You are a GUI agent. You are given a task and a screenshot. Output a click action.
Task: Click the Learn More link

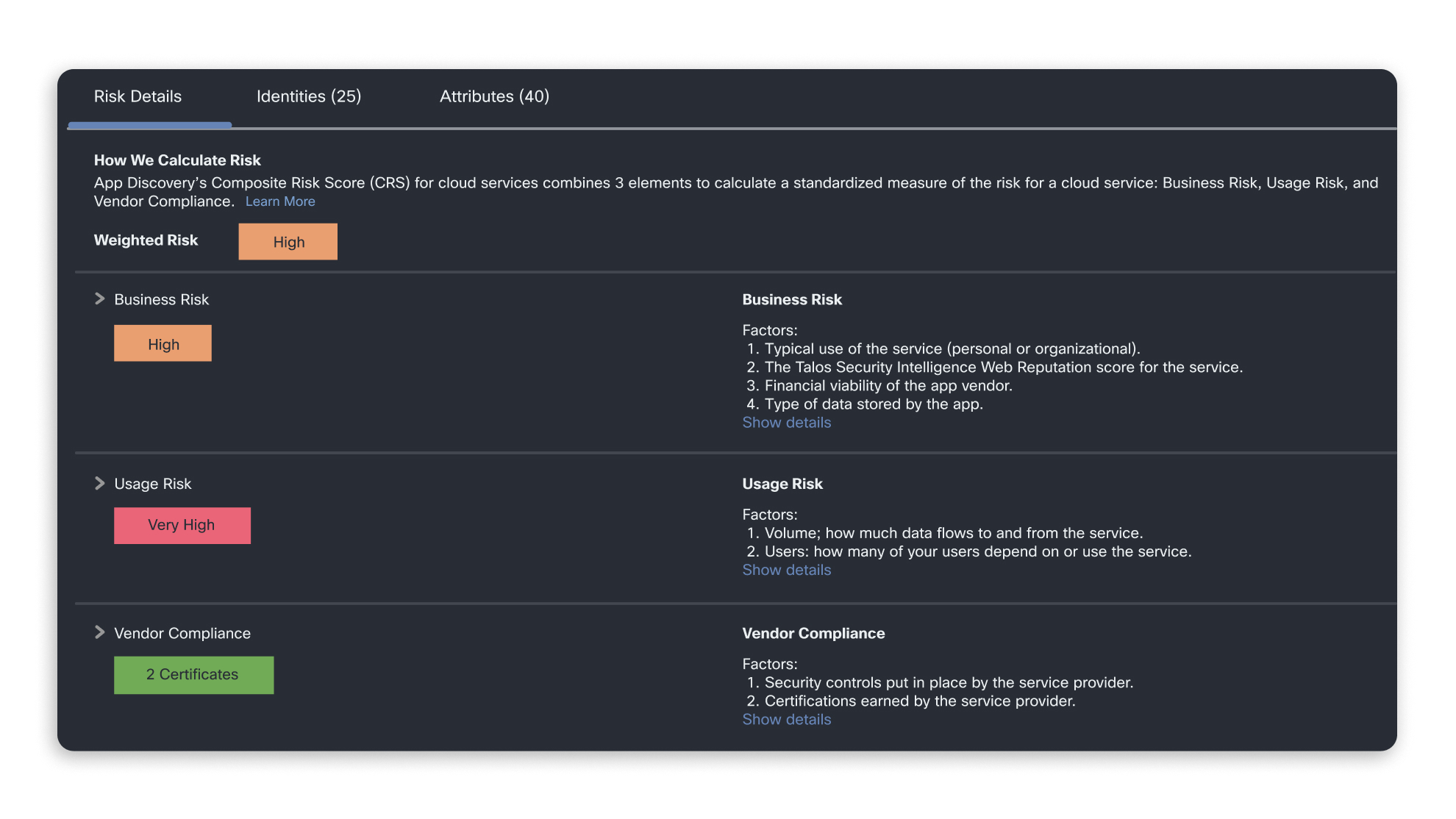coord(280,201)
